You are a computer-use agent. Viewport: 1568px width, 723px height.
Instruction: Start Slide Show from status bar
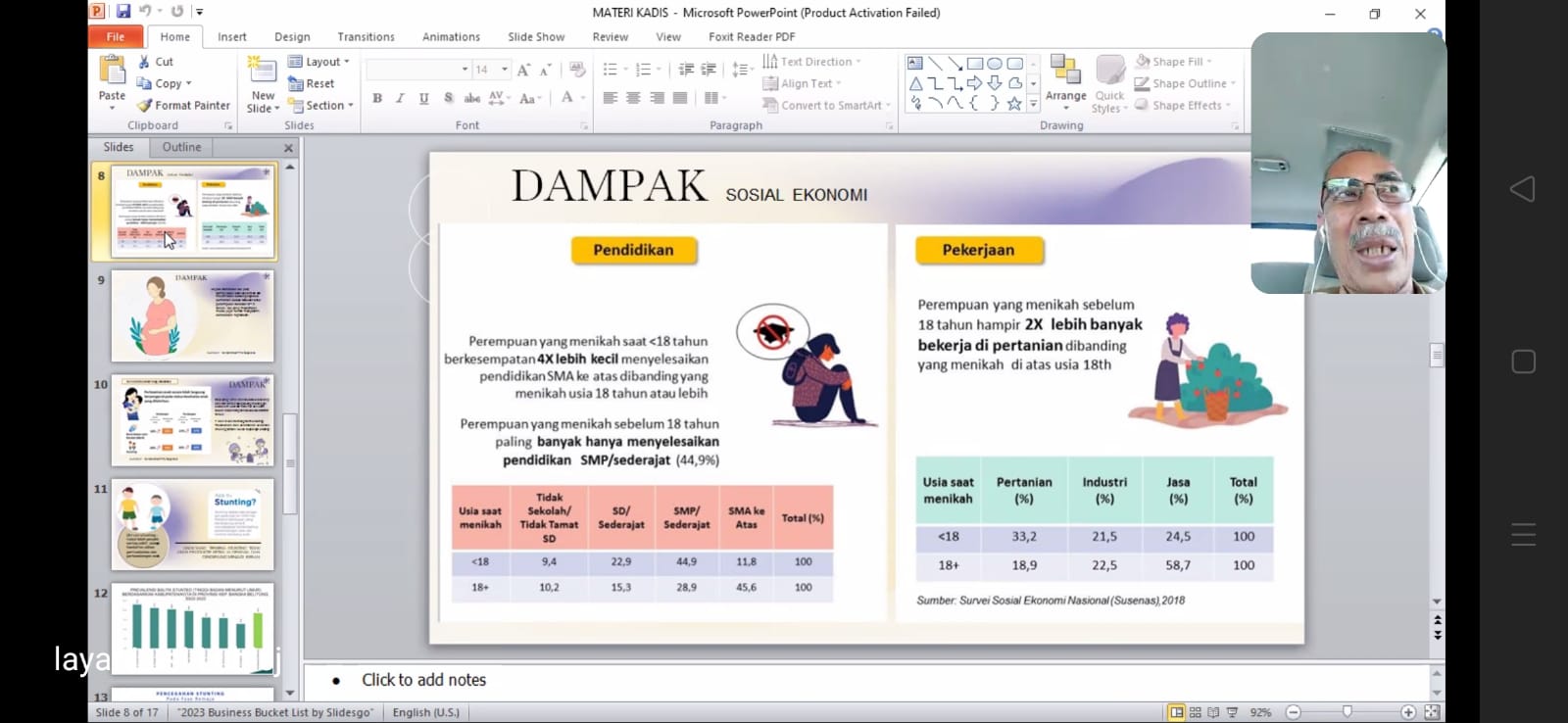[x=1233, y=712]
